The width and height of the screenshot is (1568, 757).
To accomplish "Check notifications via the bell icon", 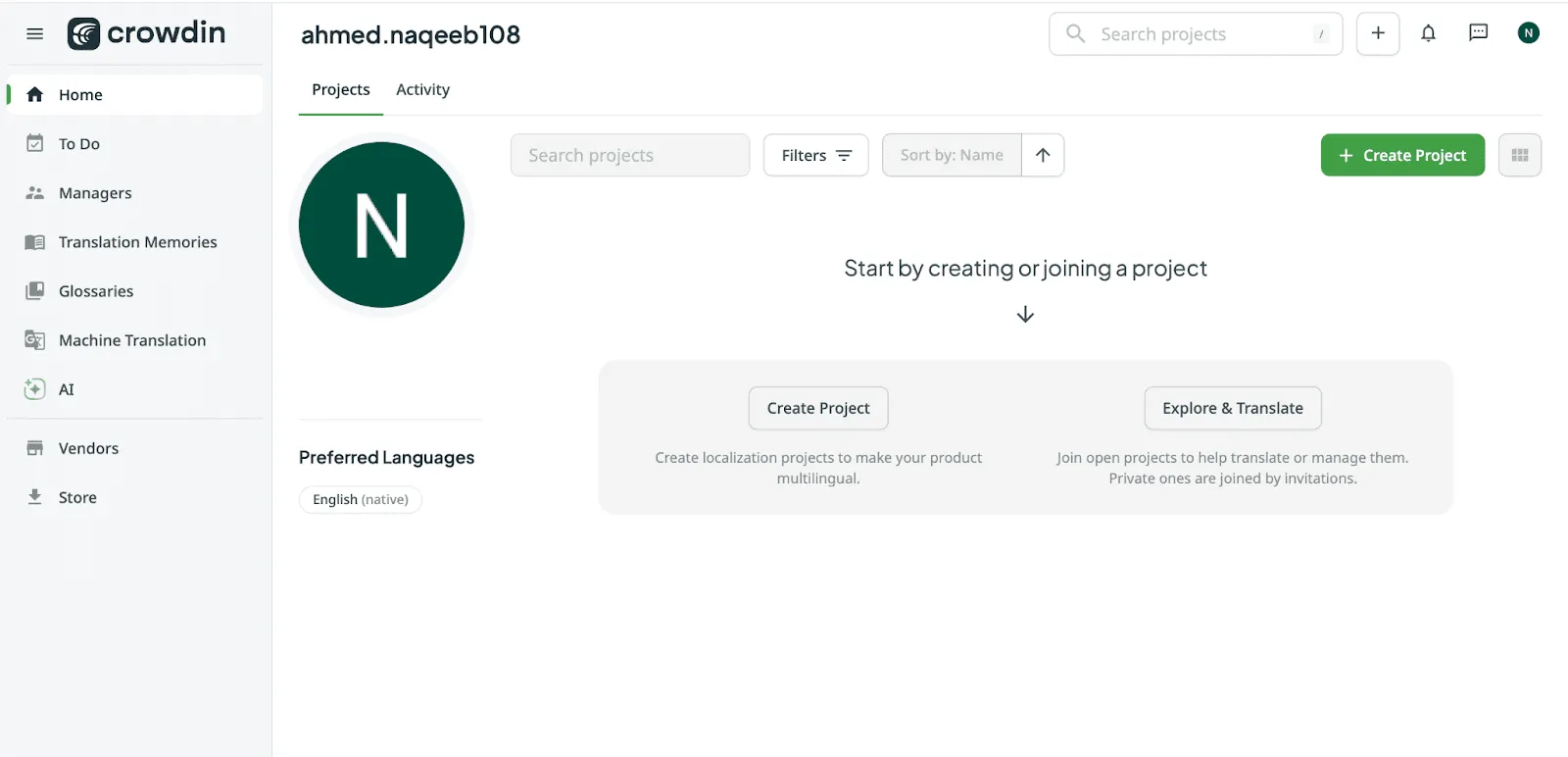I will pos(1428,32).
